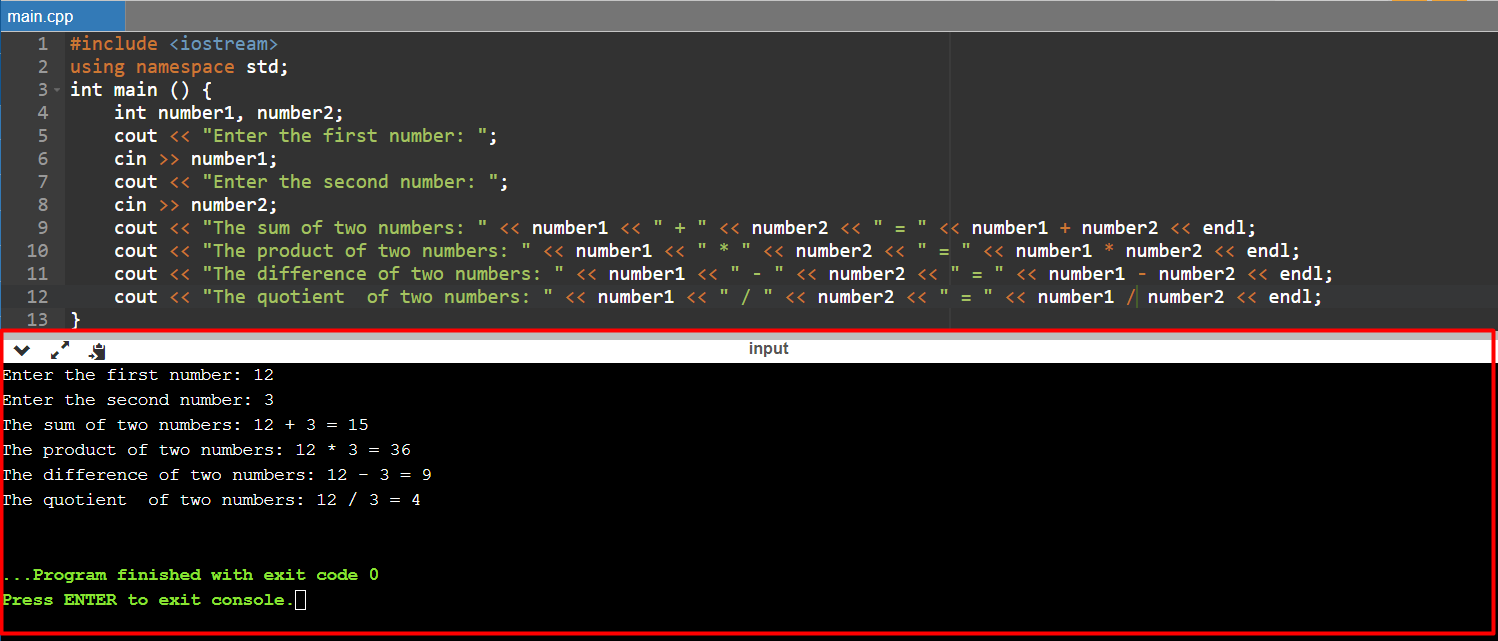
Task: Expand the console to fullscreen
Action: (x=60, y=350)
